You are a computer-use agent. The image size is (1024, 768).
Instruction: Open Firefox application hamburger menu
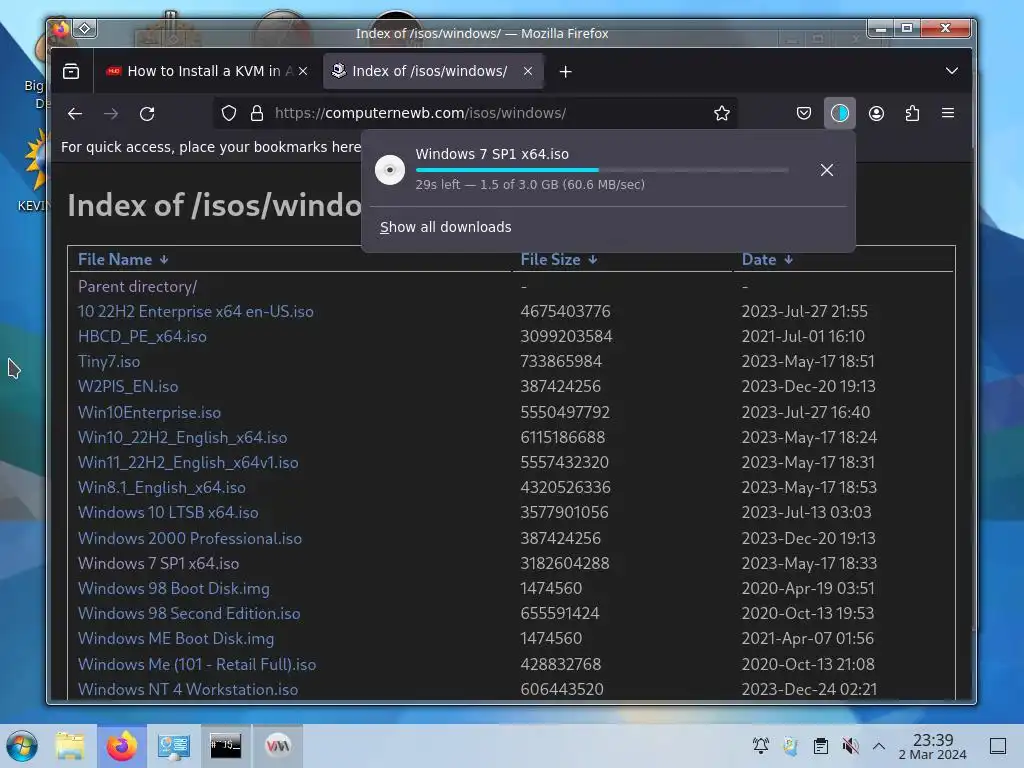tap(948, 113)
